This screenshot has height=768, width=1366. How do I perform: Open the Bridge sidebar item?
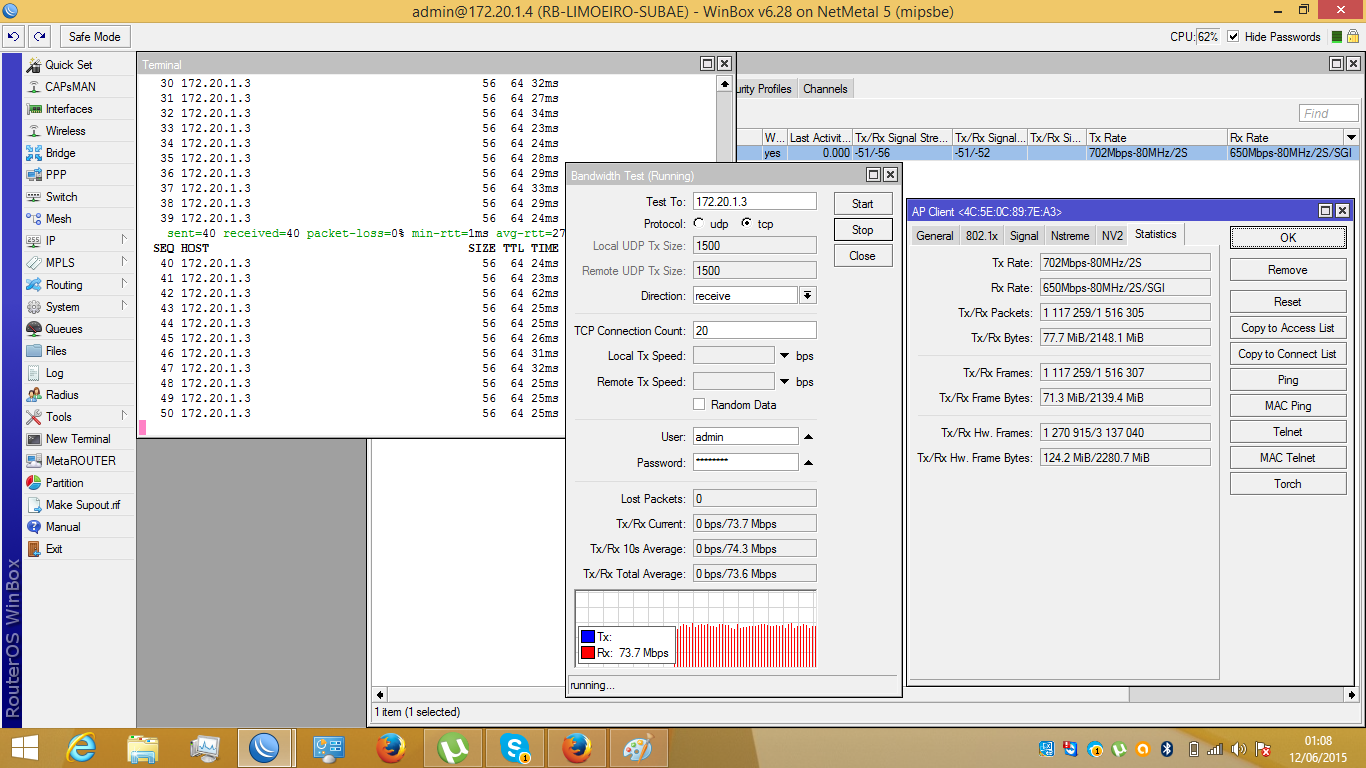tap(60, 153)
